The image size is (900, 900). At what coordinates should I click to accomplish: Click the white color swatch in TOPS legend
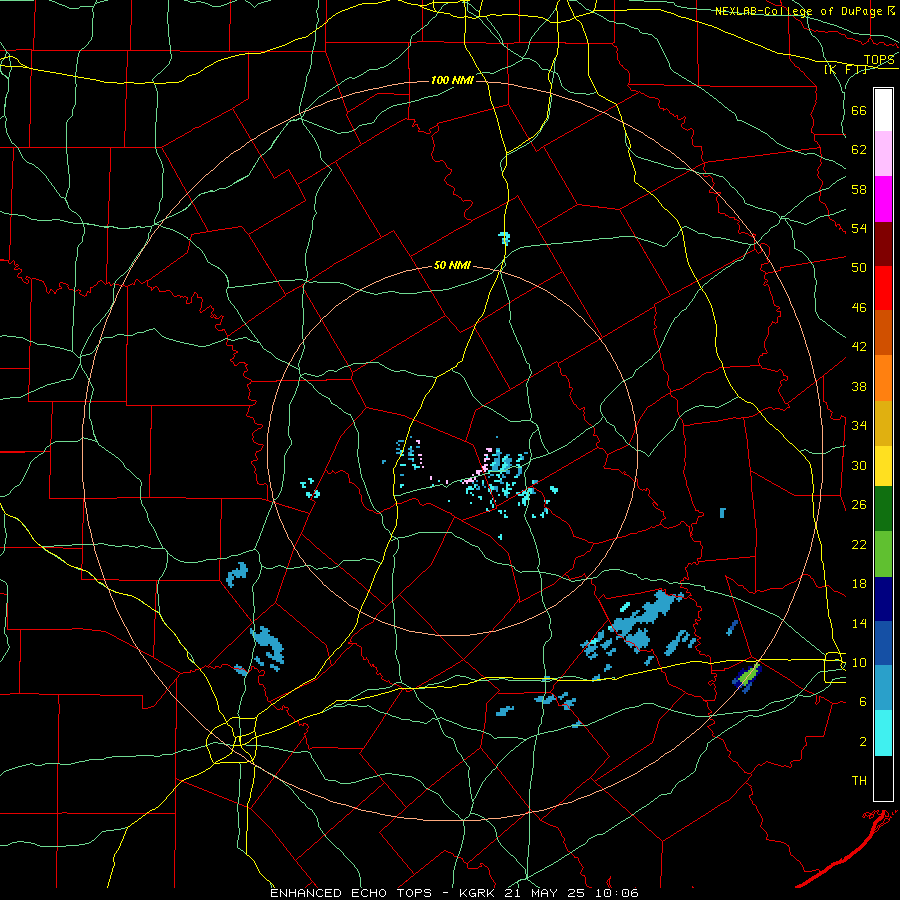[883, 110]
